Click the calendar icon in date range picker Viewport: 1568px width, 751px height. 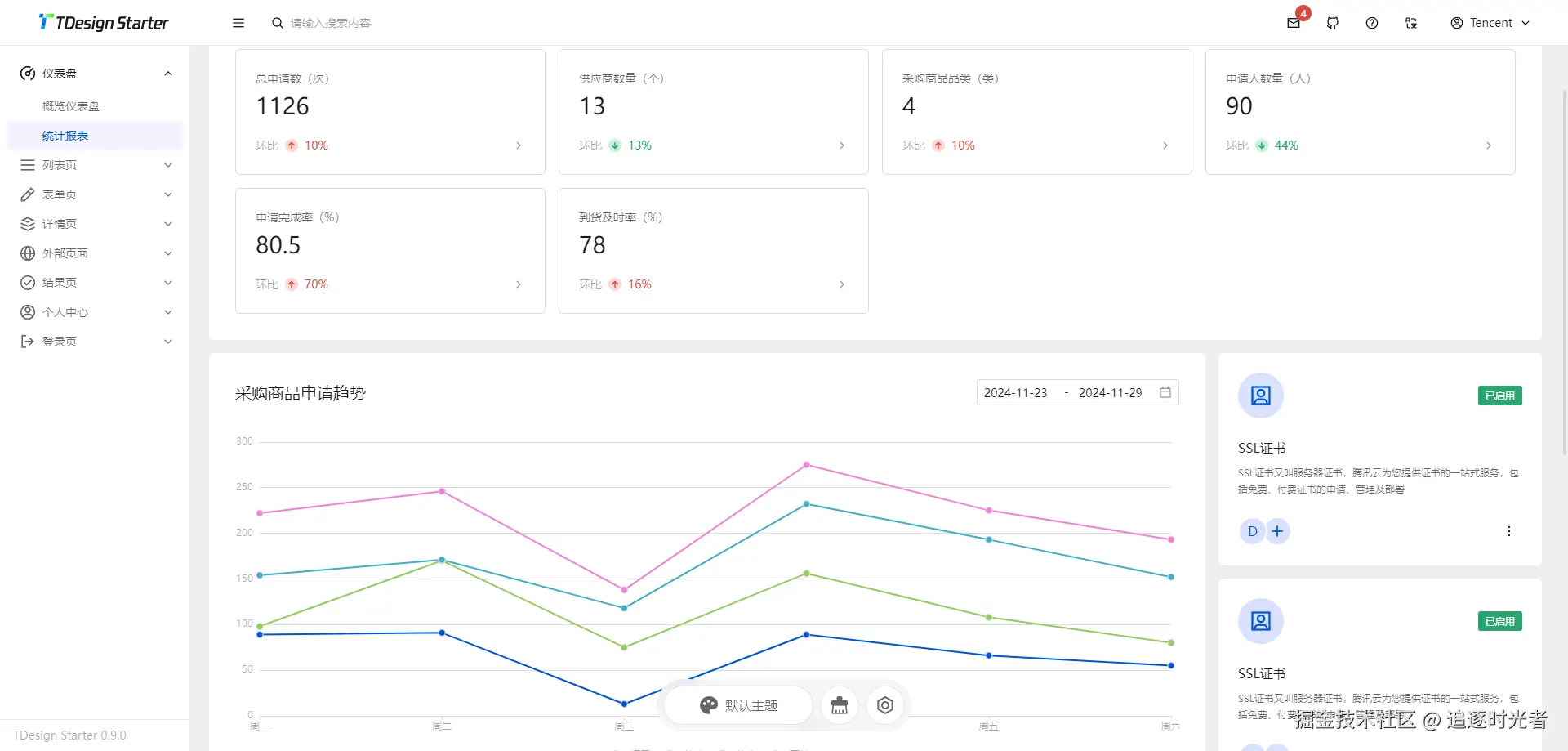[x=1165, y=392]
